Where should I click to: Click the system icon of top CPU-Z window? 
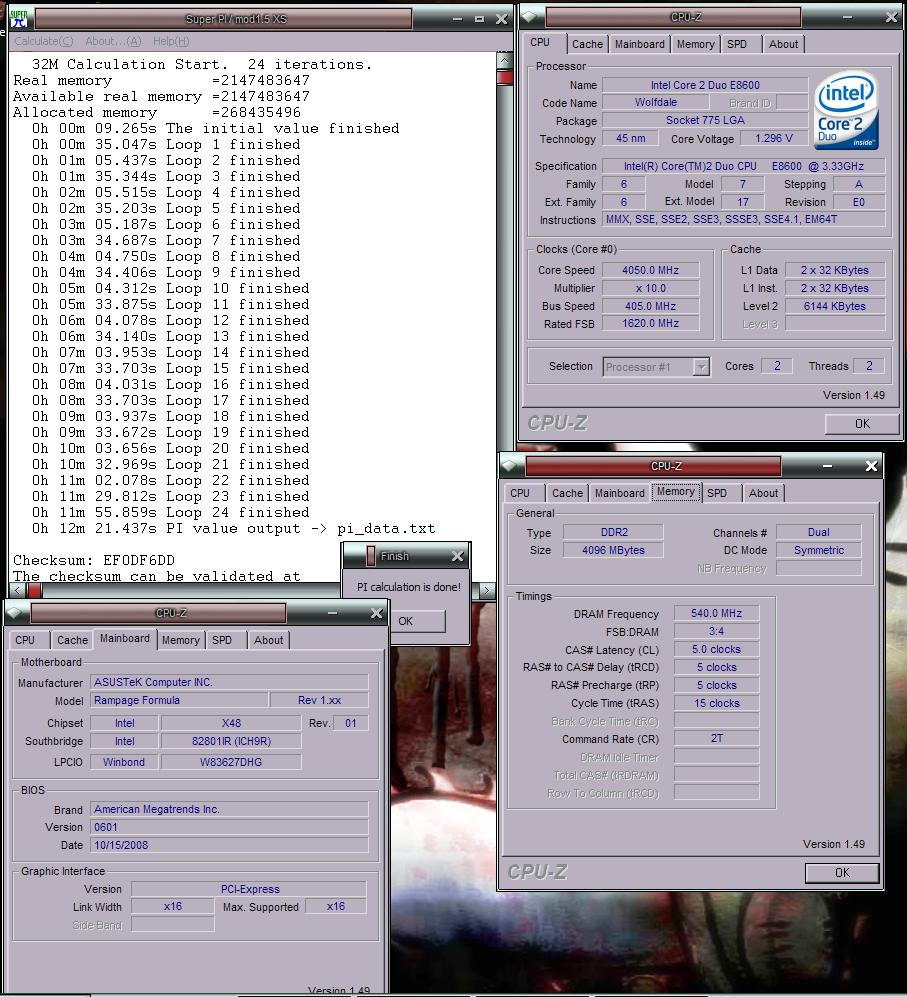(x=529, y=17)
